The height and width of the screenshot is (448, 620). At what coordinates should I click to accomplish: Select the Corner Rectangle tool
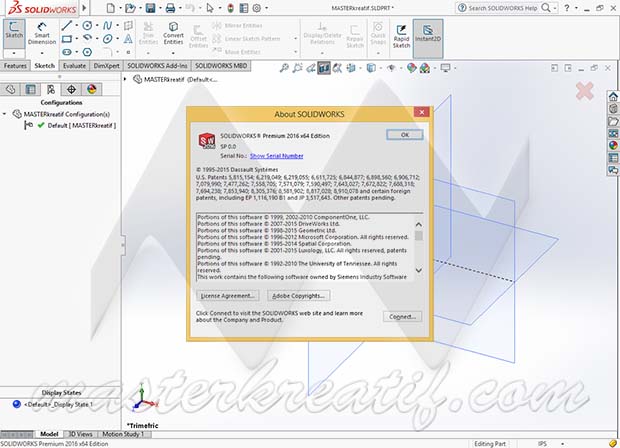pyautogui.click(x=66, y=39)
